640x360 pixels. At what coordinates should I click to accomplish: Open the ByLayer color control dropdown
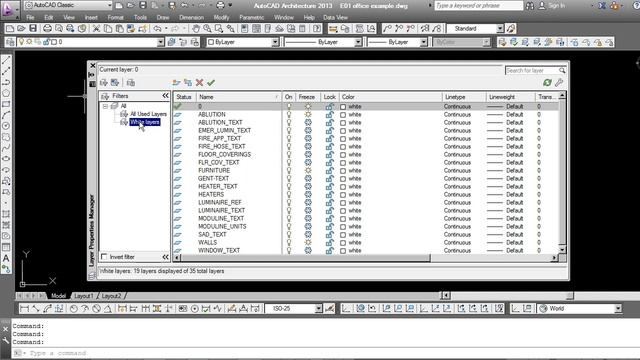(275, 42)
